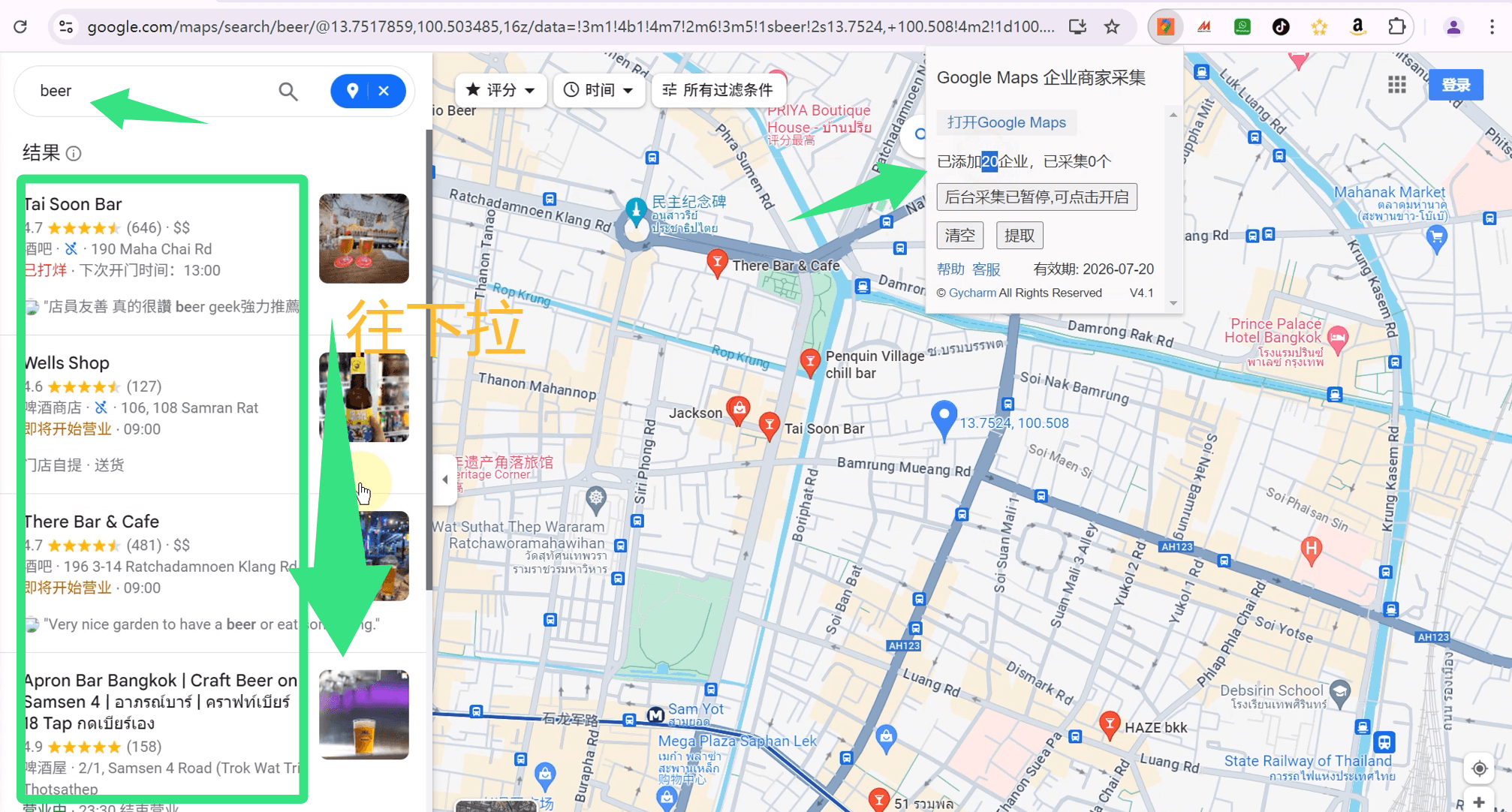
Task: Click 打开Google Maps in extension popup
Action: pos(1006,122)
